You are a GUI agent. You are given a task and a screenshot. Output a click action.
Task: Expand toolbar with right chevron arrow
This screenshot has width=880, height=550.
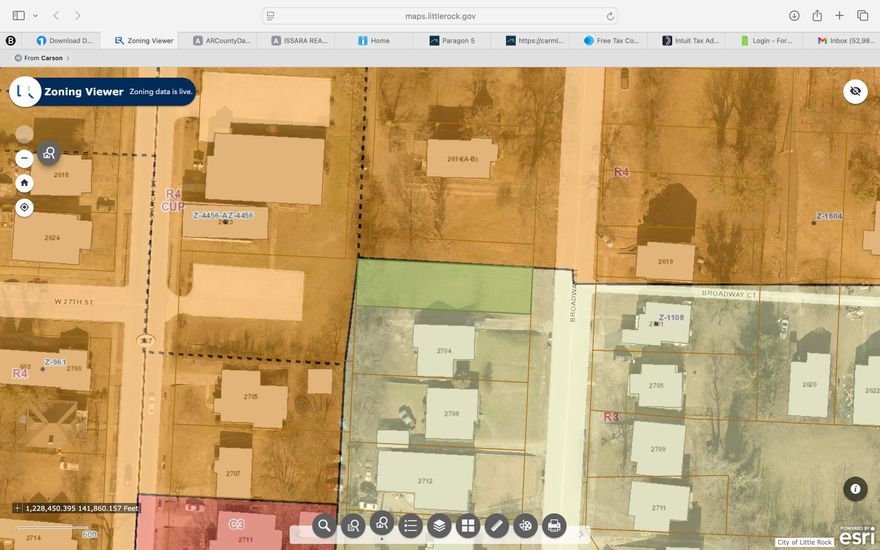tap(581, 534)
